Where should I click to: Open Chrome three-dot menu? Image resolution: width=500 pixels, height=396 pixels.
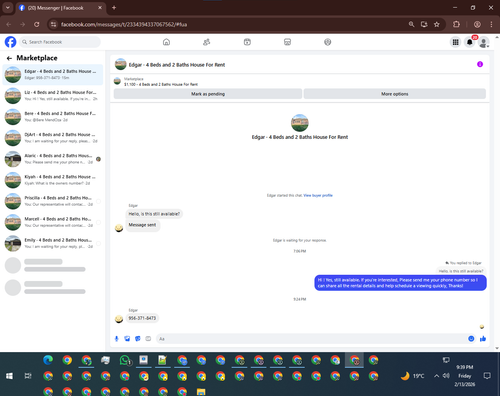tap(491, 24)
